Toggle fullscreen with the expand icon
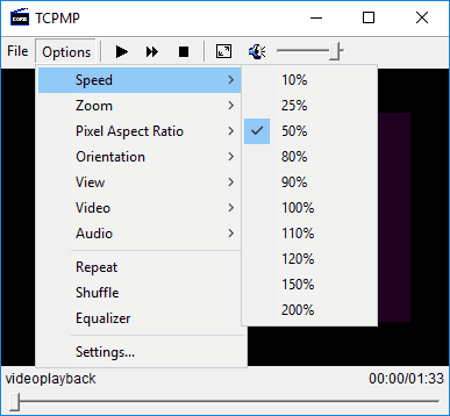This screenshot has height=416, width=450. click(x=224, y=51)
